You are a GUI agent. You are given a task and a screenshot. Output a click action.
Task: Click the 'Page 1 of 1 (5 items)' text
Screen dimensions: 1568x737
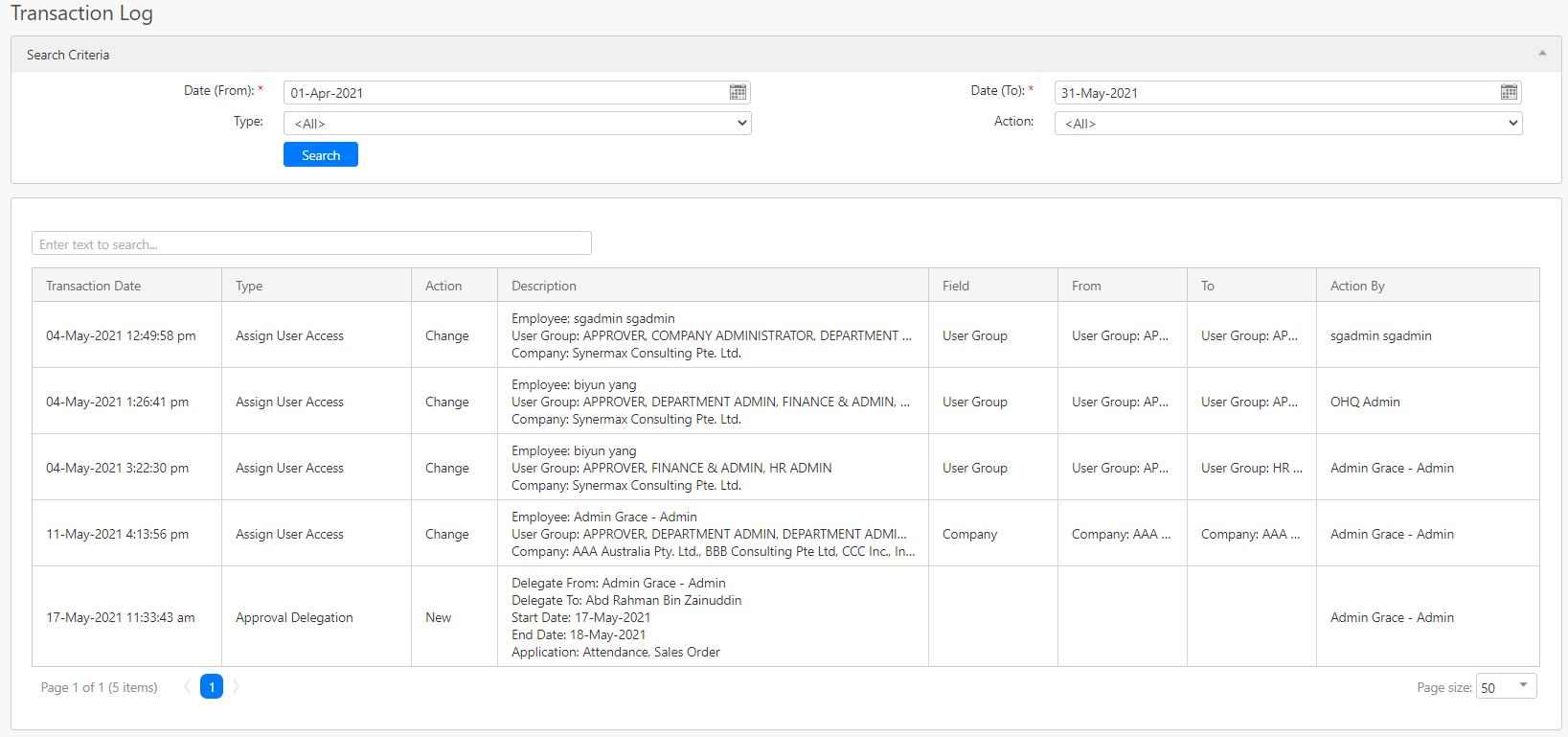click(99, 687)
